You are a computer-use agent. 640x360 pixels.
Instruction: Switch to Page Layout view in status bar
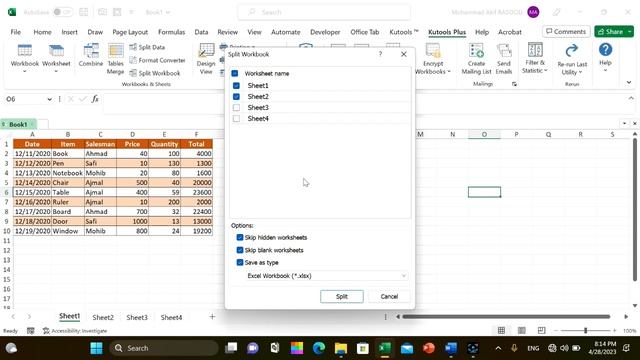pyautogui.click(x=521, y=330)
